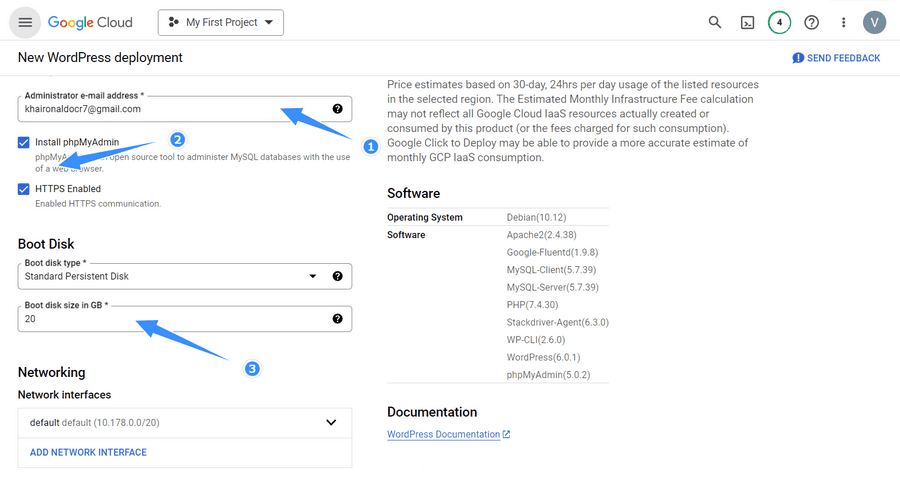Open Boot disk type dropdown
Screen dimensions: 900x492
point(185,276)
